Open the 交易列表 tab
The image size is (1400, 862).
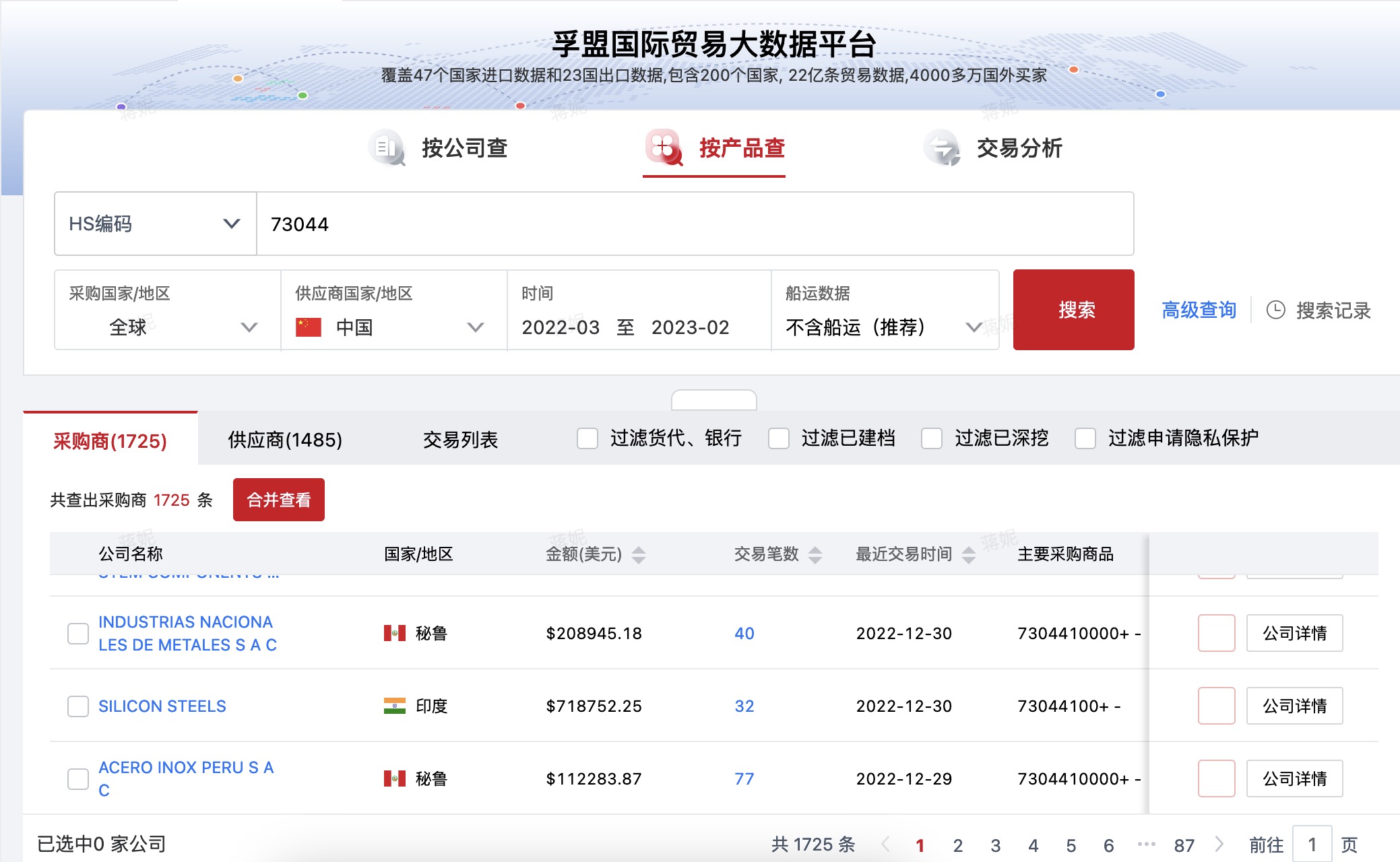click(x=462, y=439)
